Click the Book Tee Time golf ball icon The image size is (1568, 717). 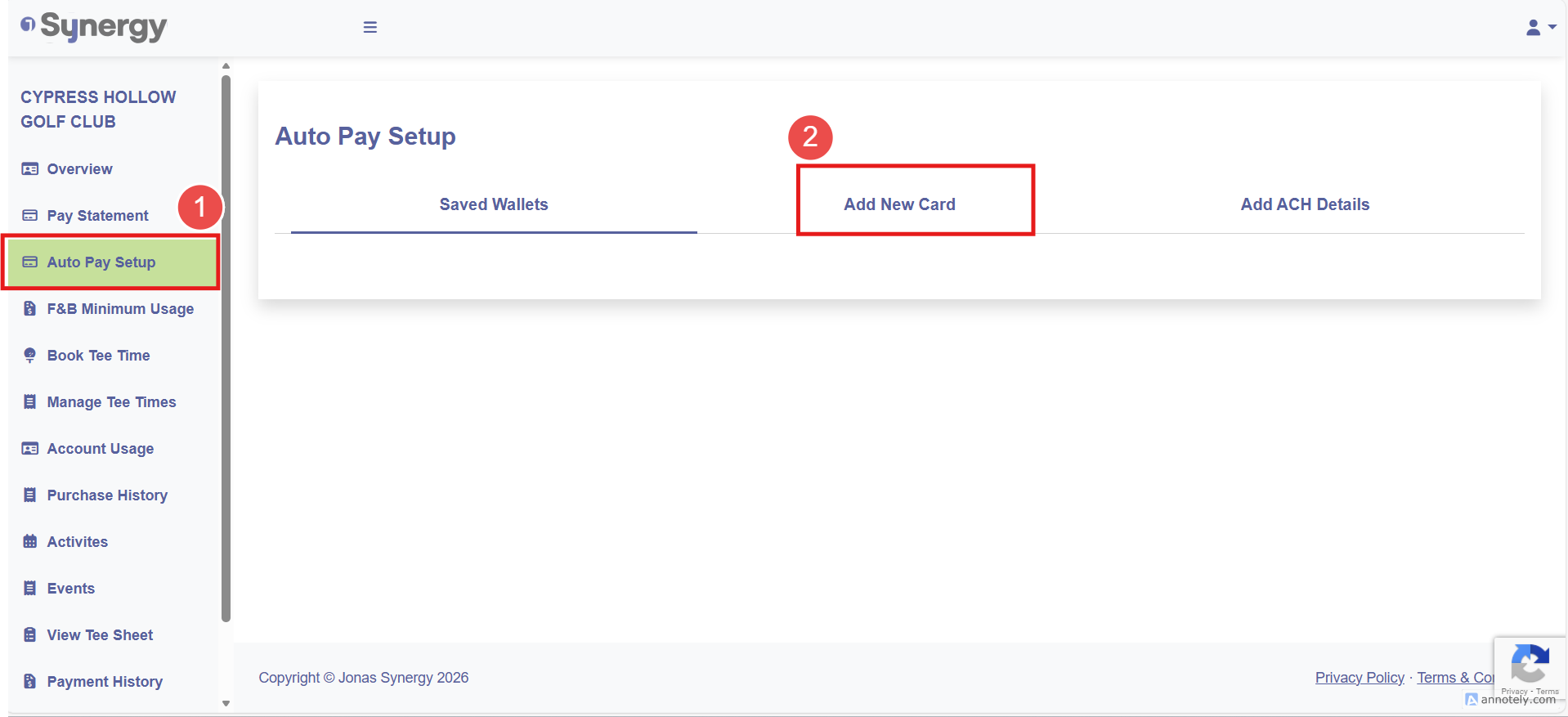(30, 356)
